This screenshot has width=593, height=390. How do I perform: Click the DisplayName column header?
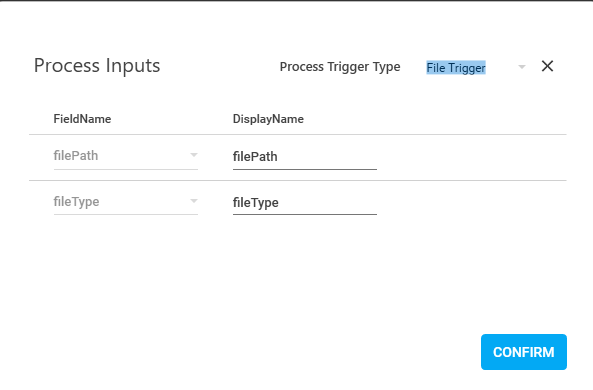(x=268, y=119)
